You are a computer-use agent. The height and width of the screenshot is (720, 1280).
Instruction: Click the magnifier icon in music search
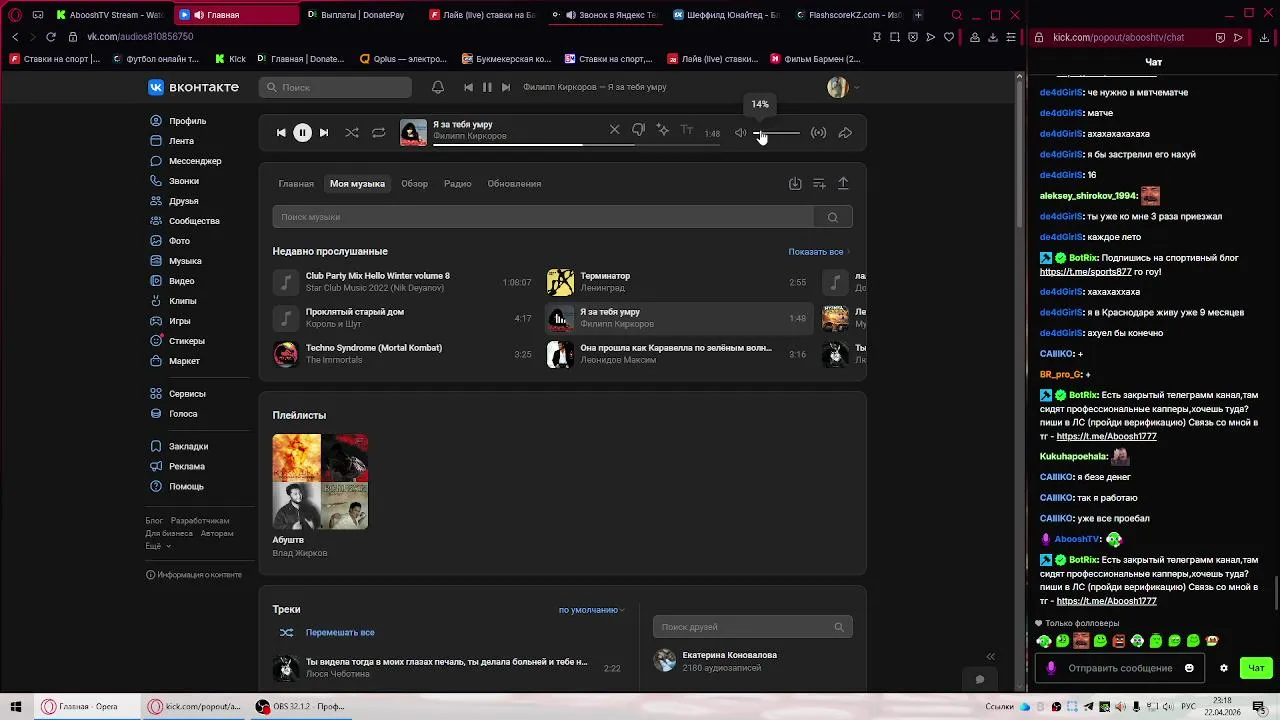(832, 217)
